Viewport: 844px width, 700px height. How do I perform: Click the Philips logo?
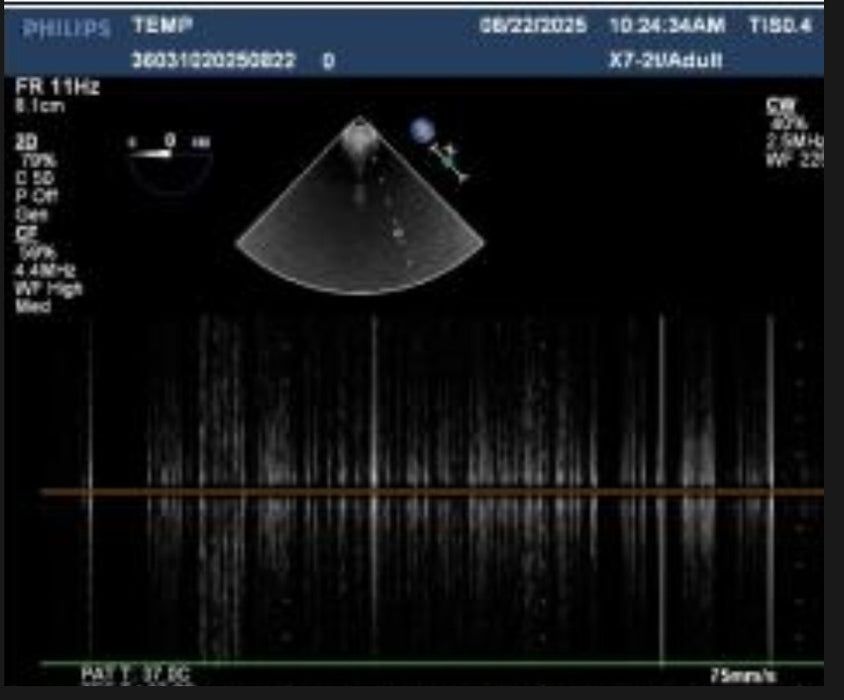click(x=62, y=28)
